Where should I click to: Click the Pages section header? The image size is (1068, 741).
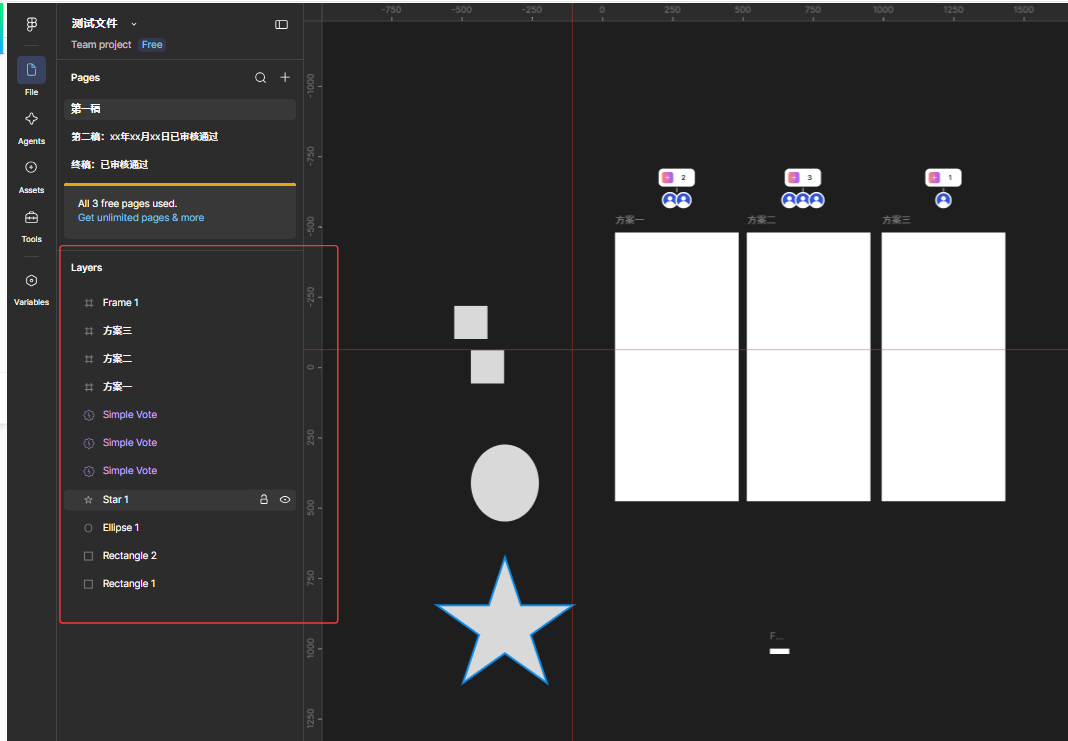[85, 78]
